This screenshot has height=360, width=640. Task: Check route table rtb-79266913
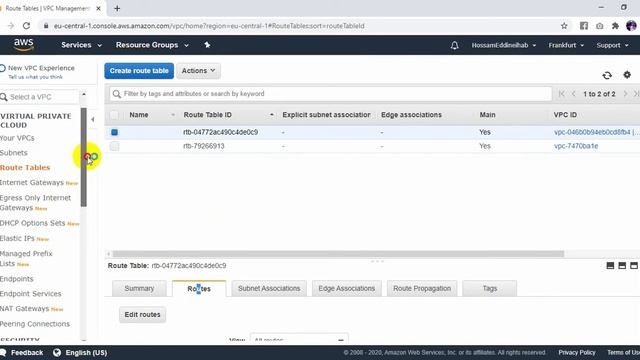(x=115, y=146)
